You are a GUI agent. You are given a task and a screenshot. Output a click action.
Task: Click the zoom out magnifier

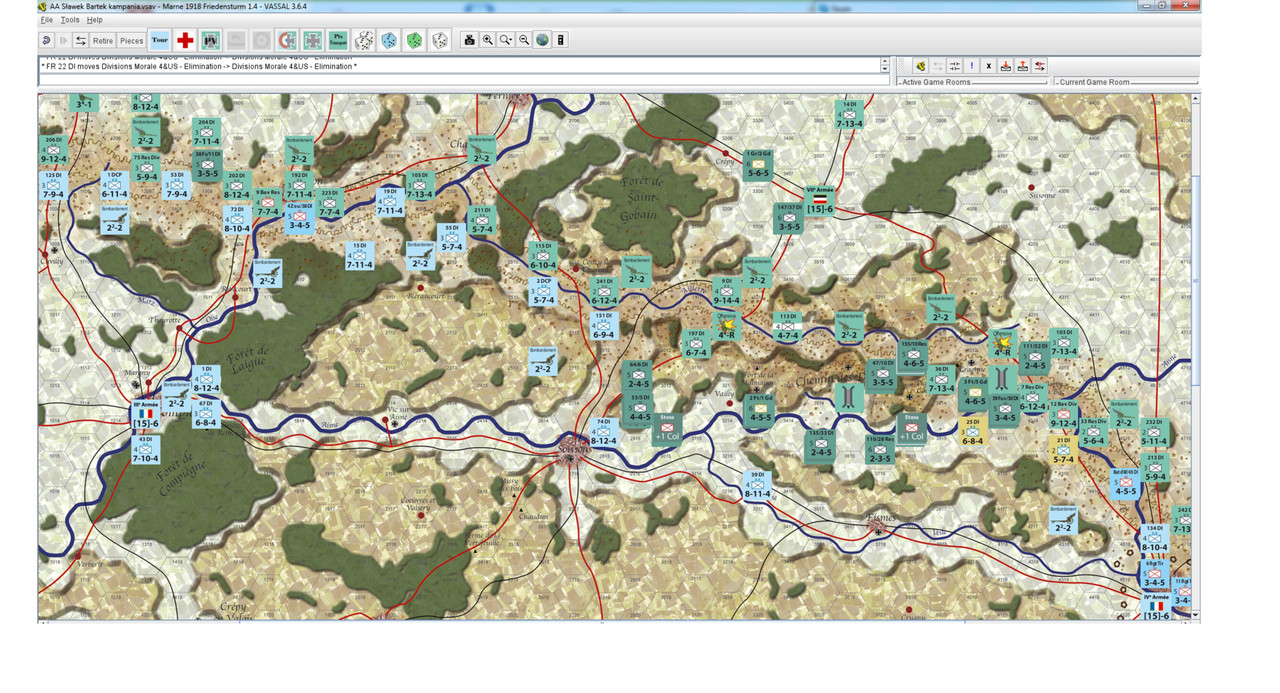(524, 40)
